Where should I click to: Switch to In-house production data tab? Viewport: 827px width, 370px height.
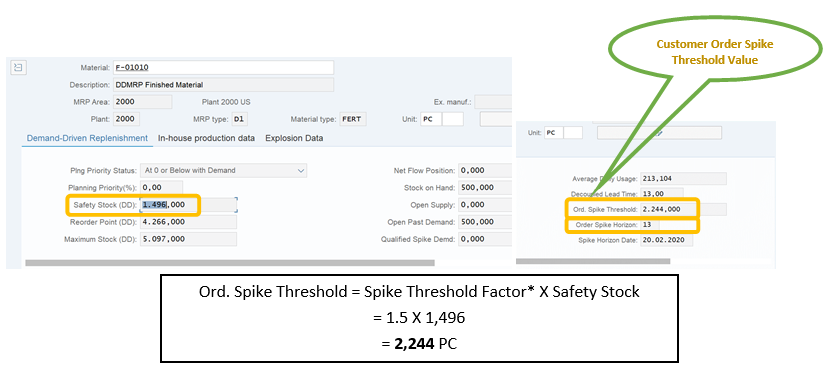coord(206,138)
